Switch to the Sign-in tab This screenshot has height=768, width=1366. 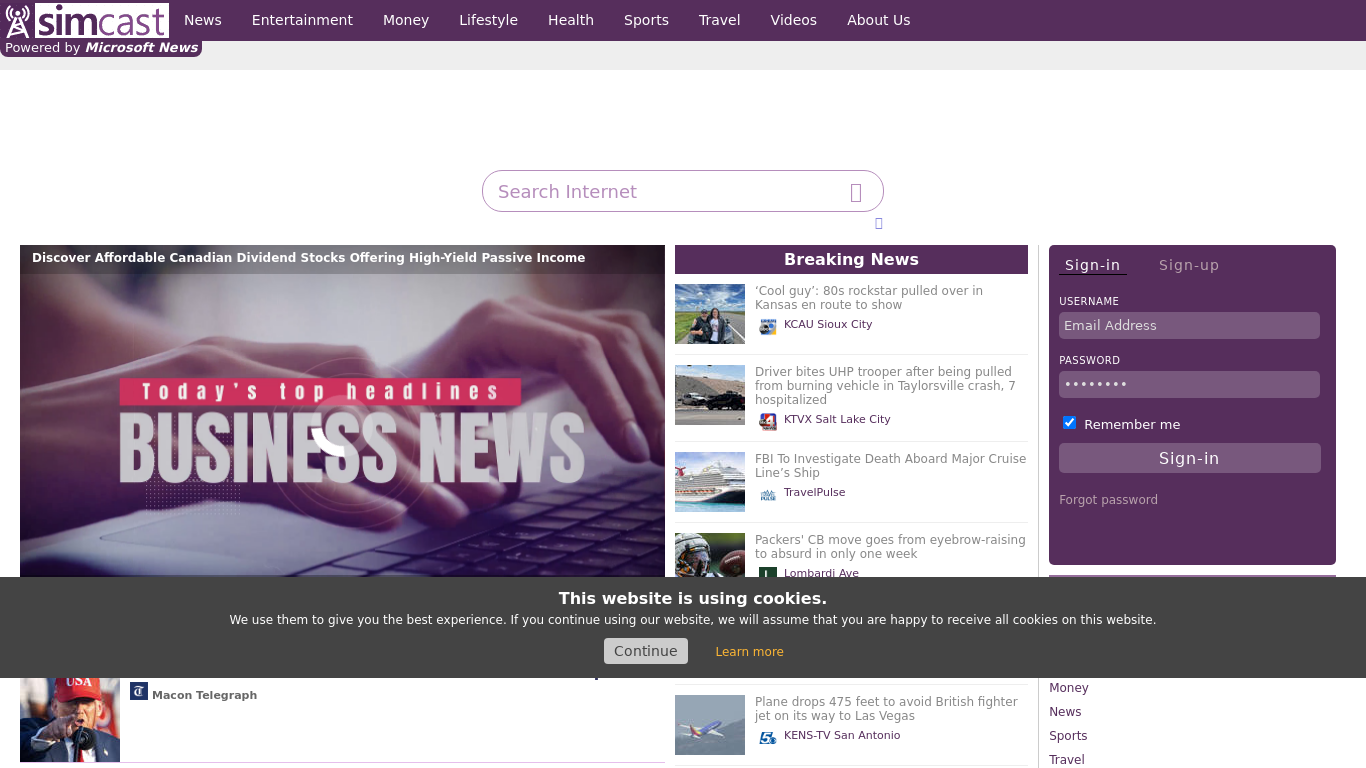point(1092,265)
